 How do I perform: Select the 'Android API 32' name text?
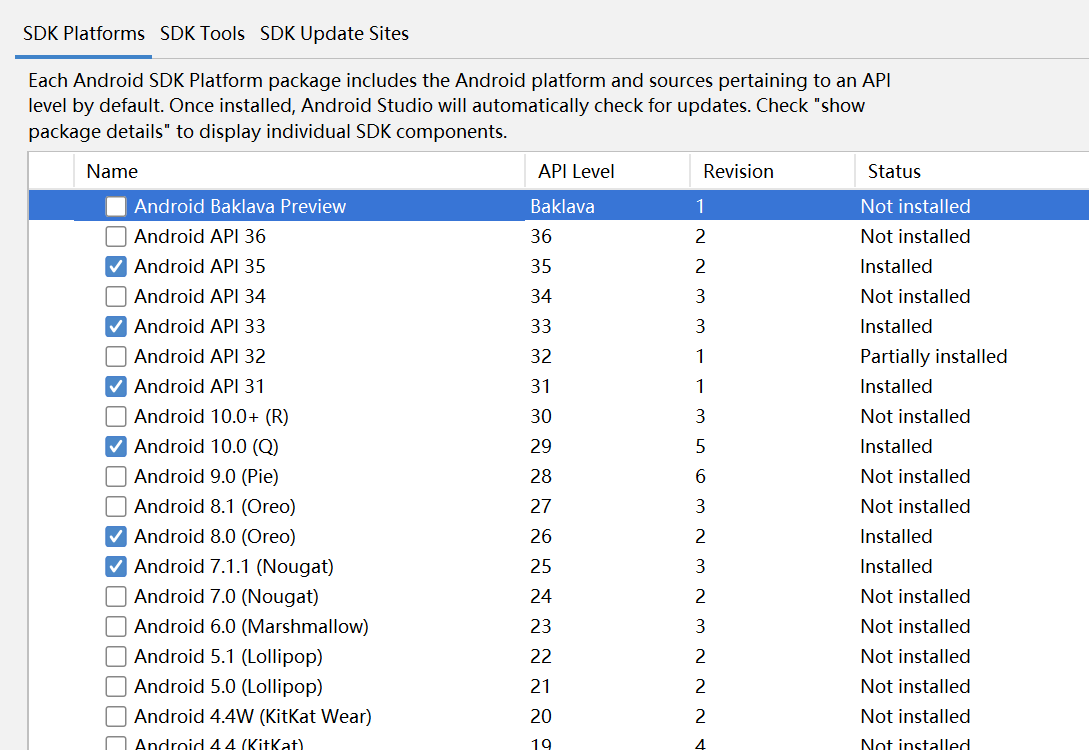click(x=200, y=356)
